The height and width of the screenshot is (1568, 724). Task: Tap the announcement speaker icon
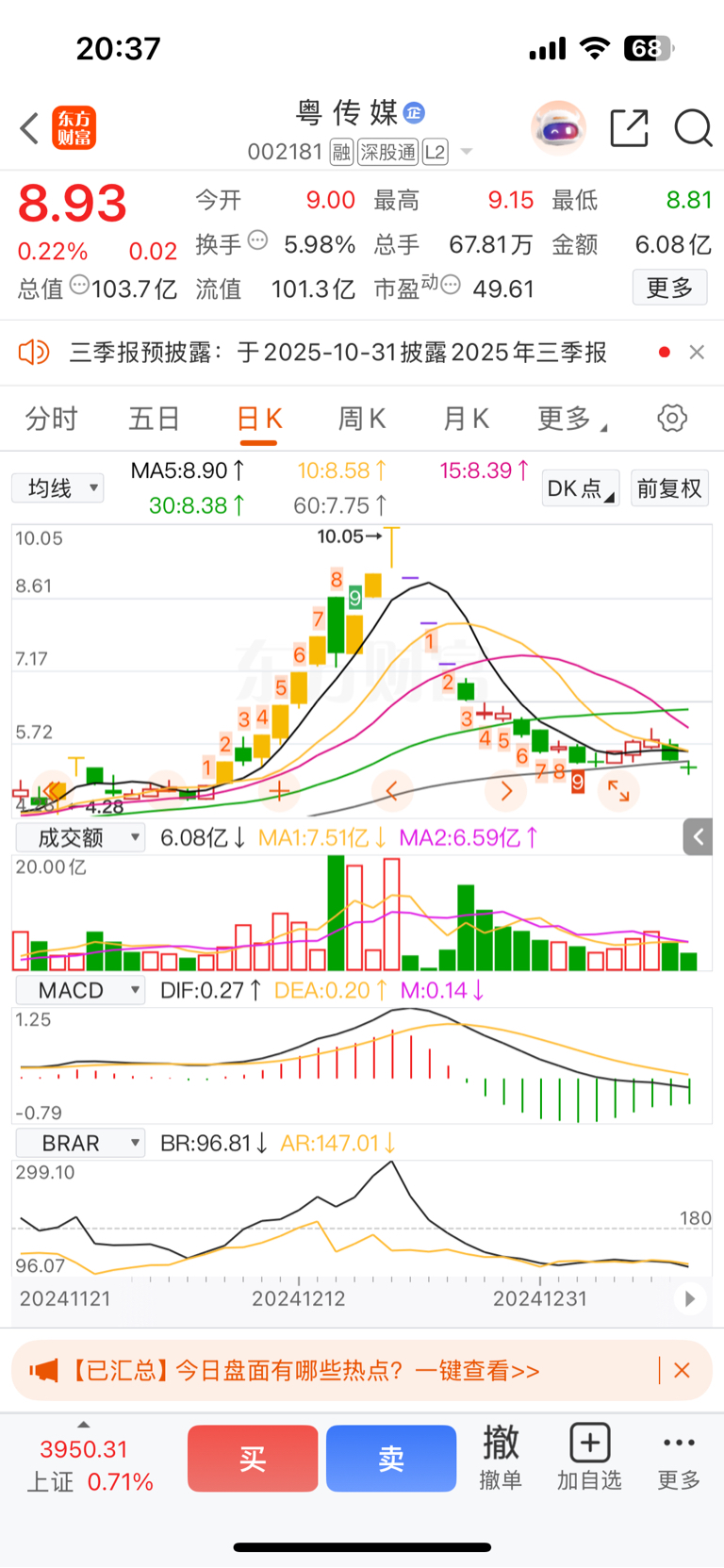pos(34,353)
